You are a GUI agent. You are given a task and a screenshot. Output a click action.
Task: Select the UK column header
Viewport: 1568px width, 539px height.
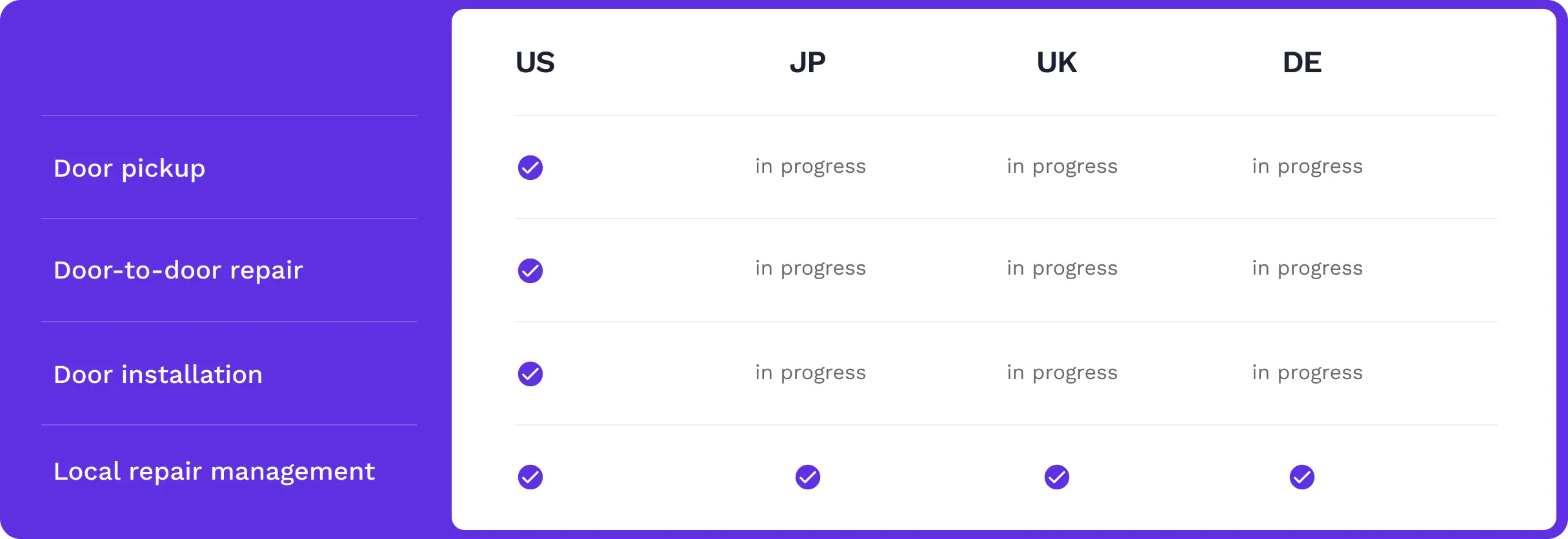[1057, 63]
